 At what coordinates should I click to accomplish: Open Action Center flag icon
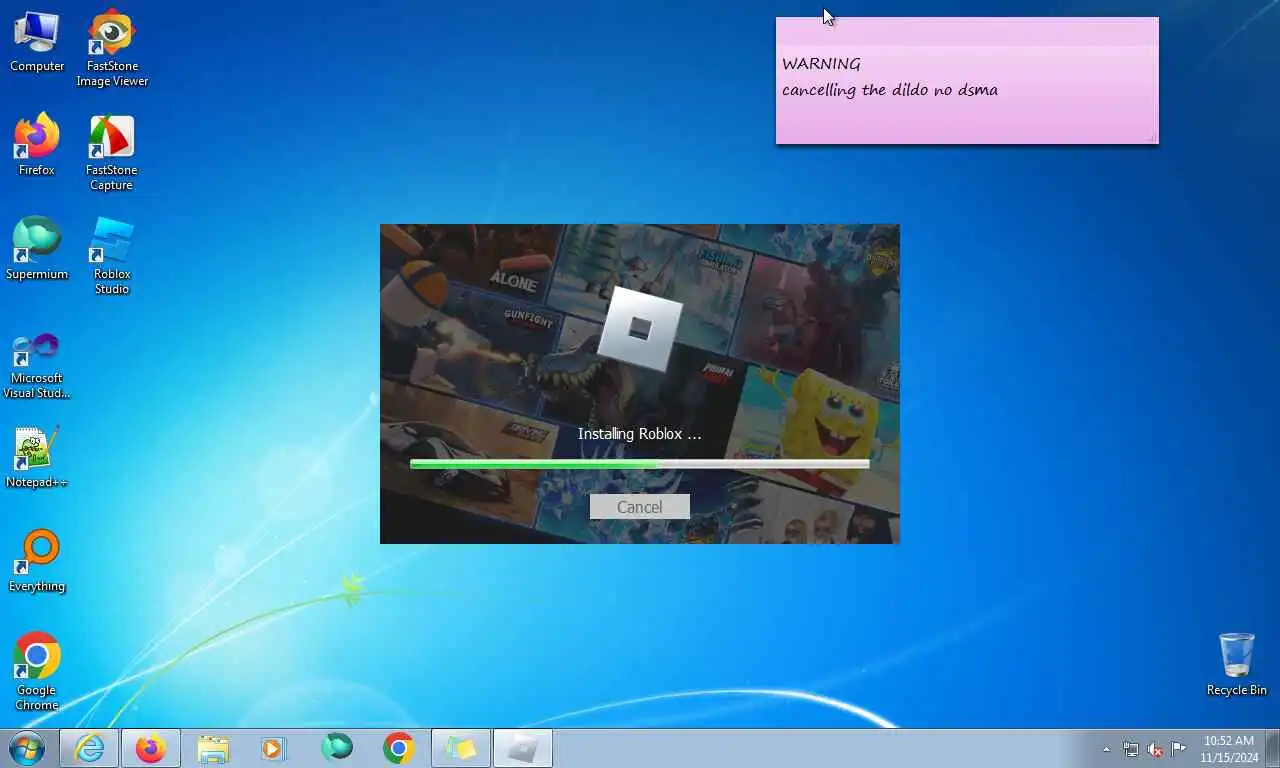click(x=1179, y=749)
